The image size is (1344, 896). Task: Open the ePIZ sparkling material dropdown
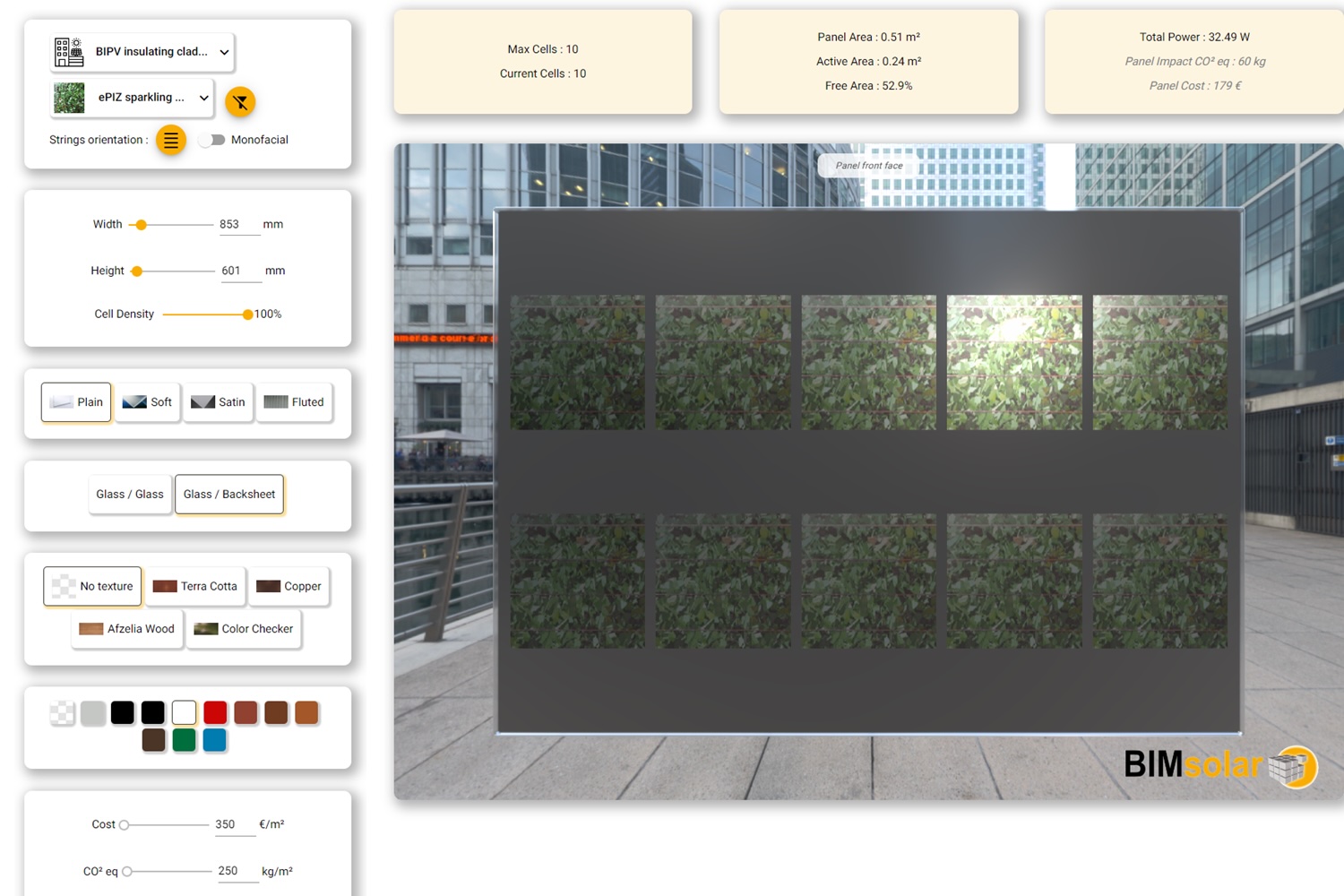204,99
